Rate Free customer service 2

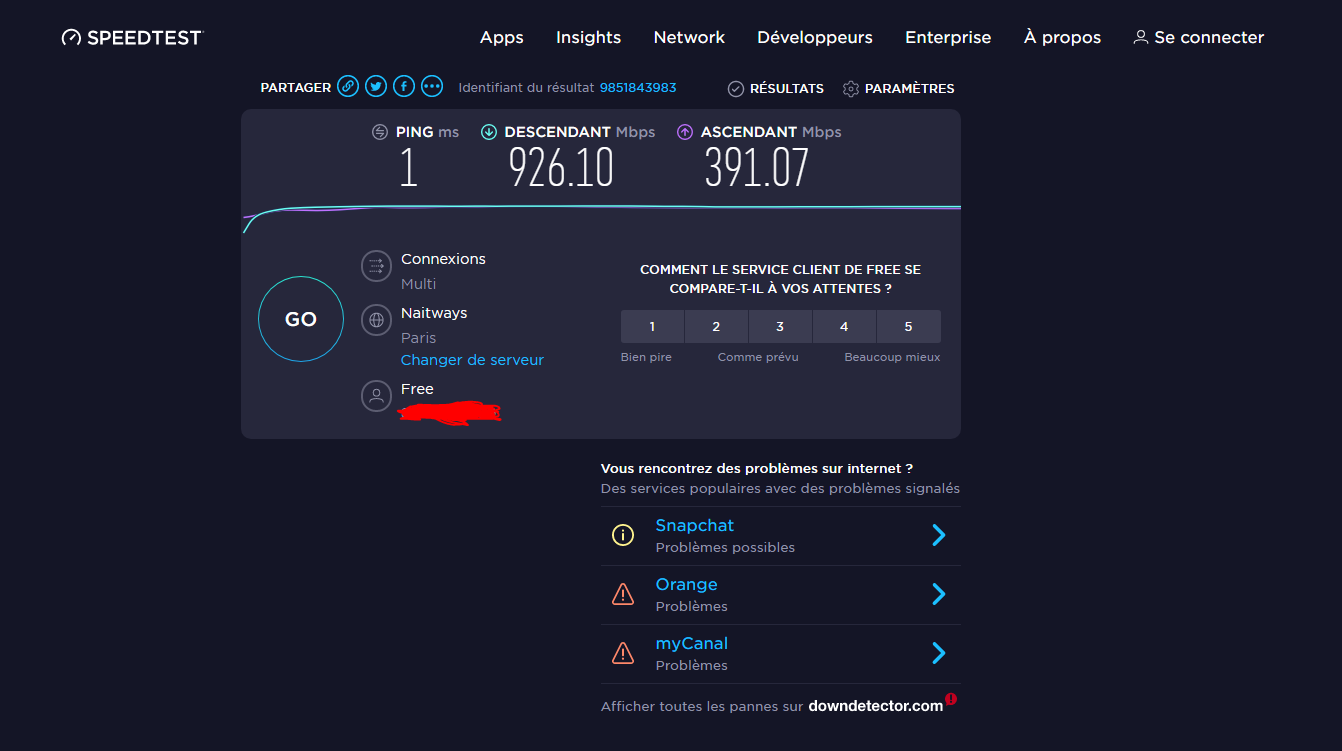[716, 326]
